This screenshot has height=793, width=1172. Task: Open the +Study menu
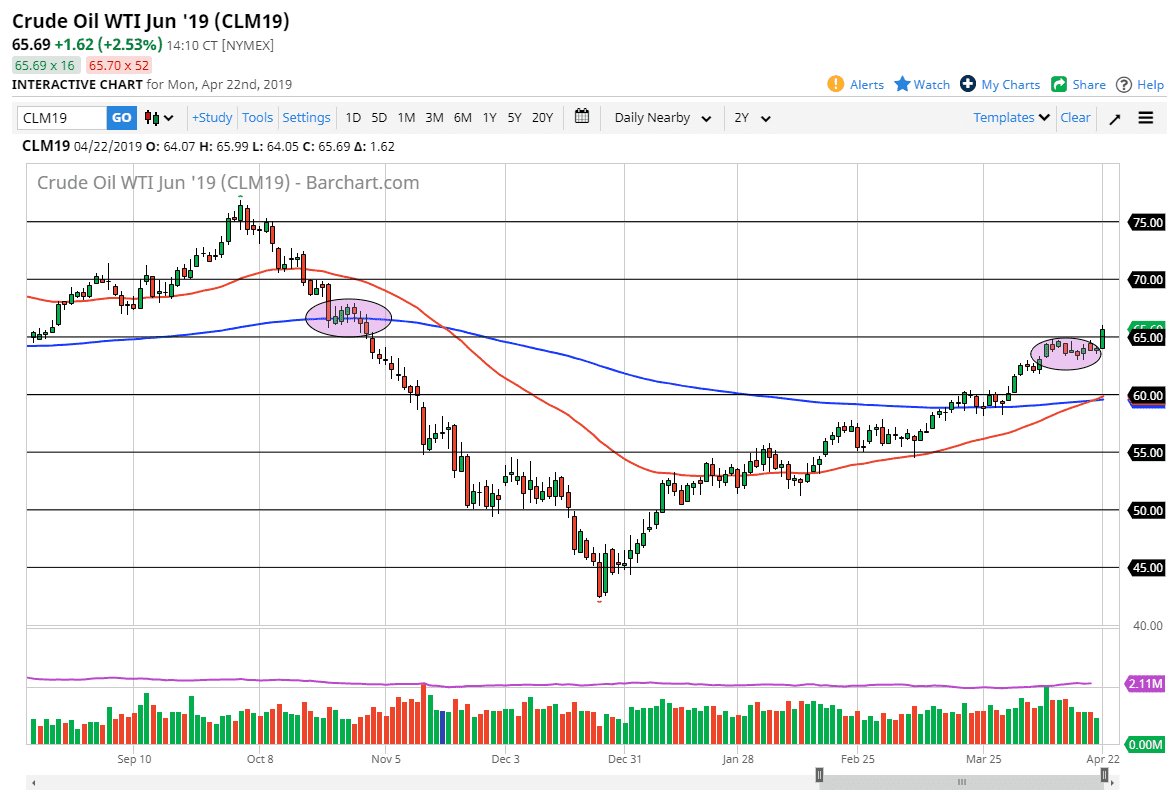coord(212,118)
